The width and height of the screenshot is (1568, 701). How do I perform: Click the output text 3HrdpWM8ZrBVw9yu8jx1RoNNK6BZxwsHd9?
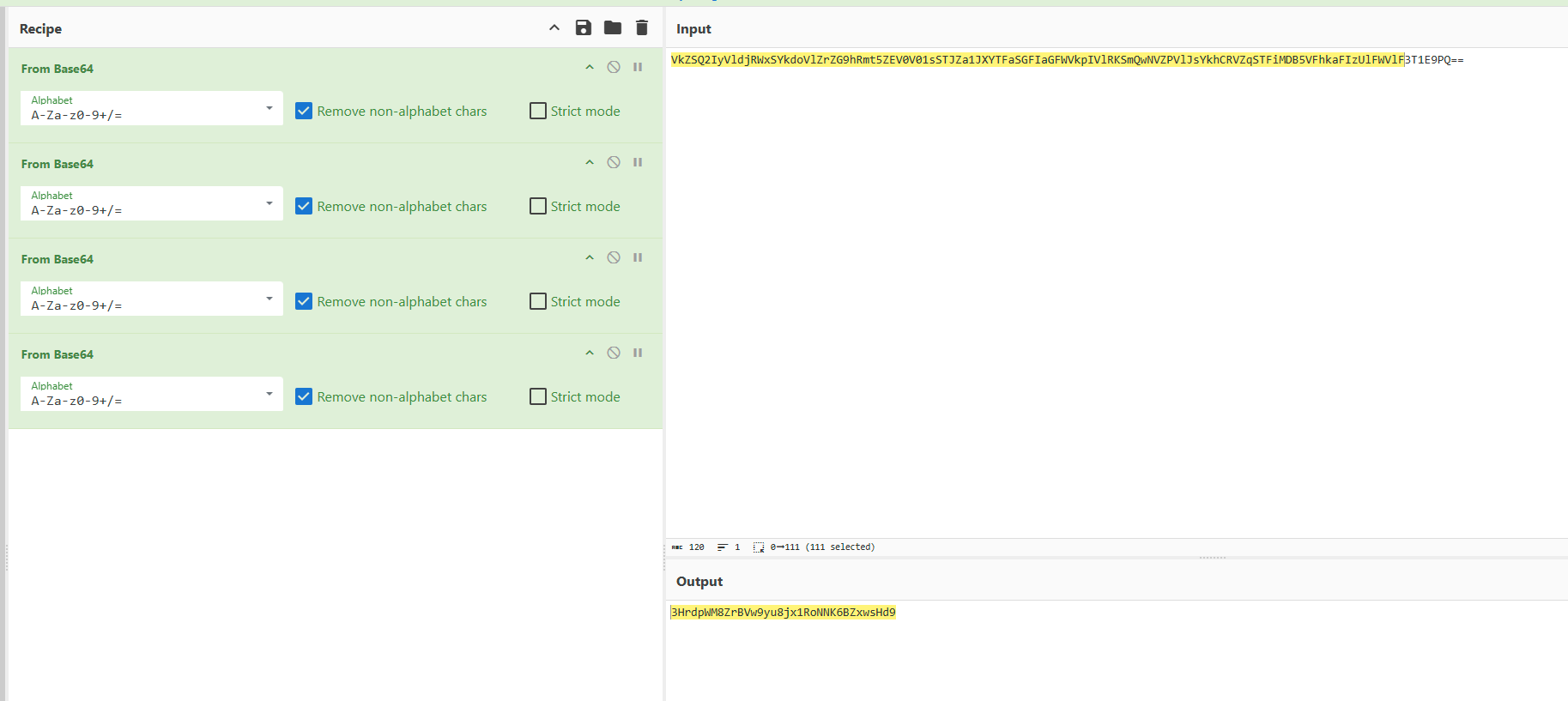[x=783, y=612]
